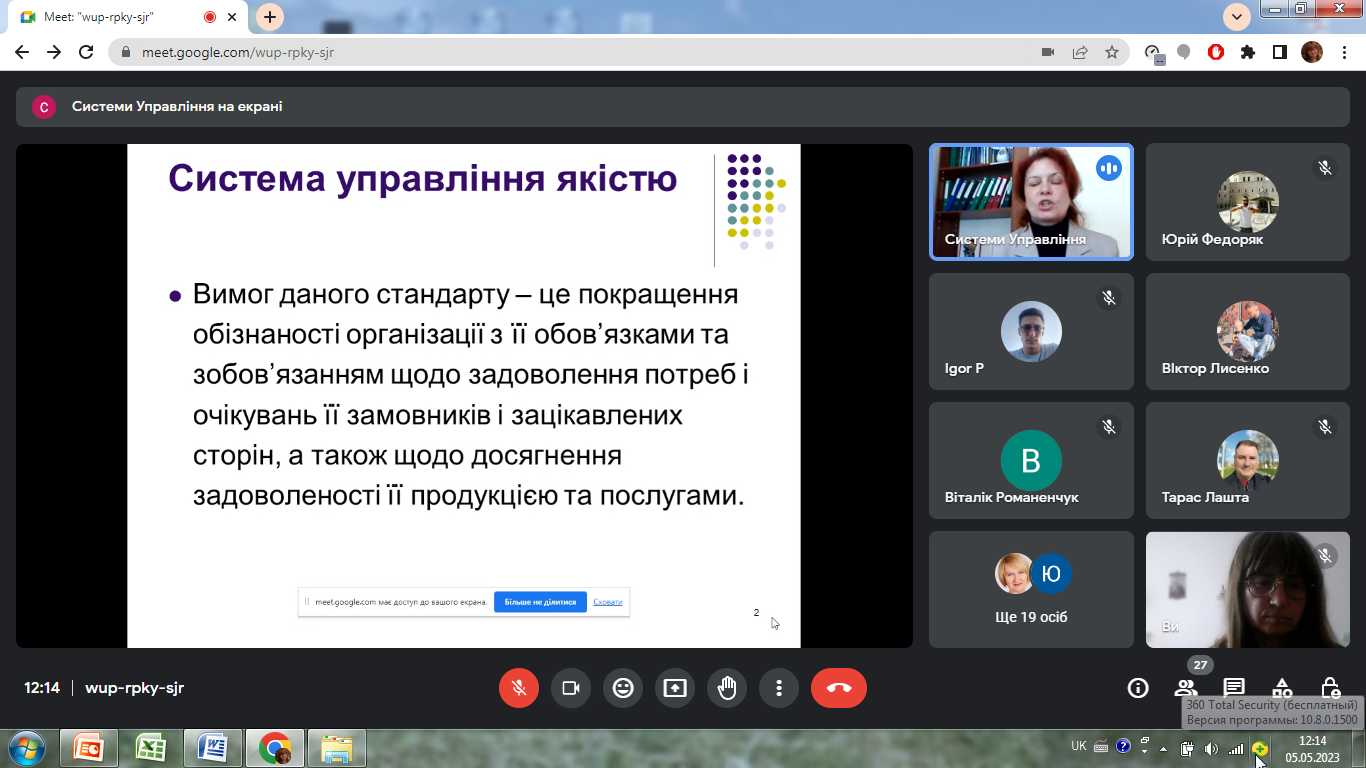Open the emoji reactions panel
1366x768 pixels.
[623, 688]
